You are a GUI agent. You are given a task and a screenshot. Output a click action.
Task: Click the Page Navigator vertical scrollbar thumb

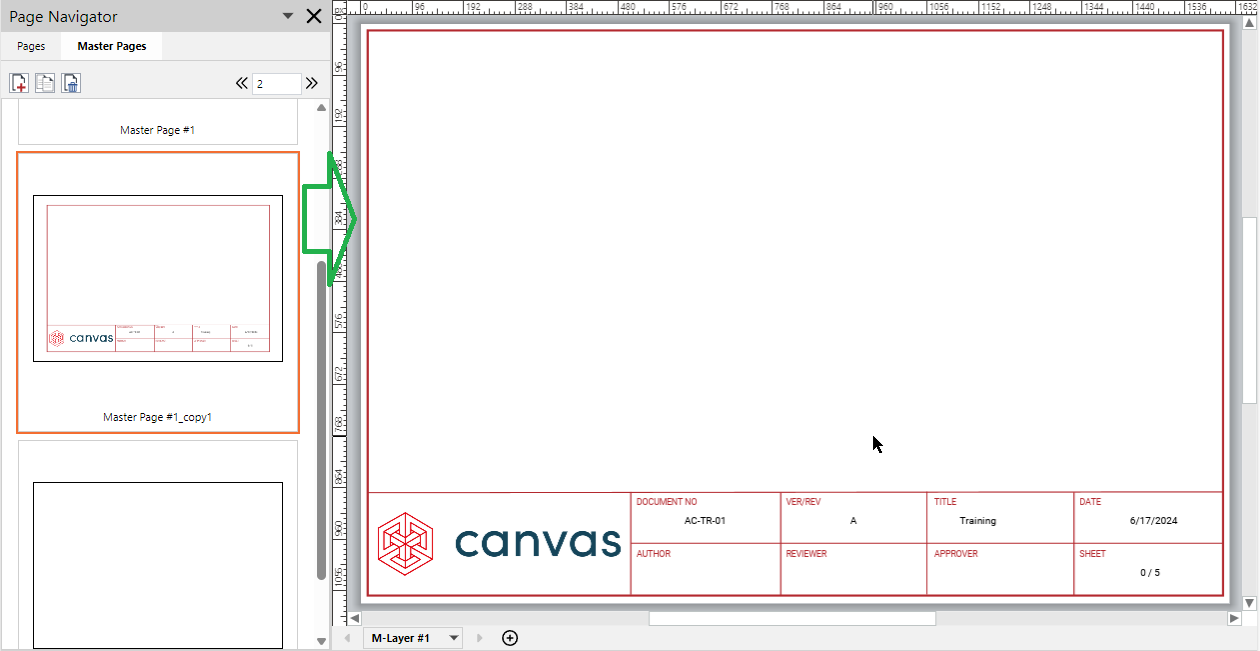click(321, 420)
